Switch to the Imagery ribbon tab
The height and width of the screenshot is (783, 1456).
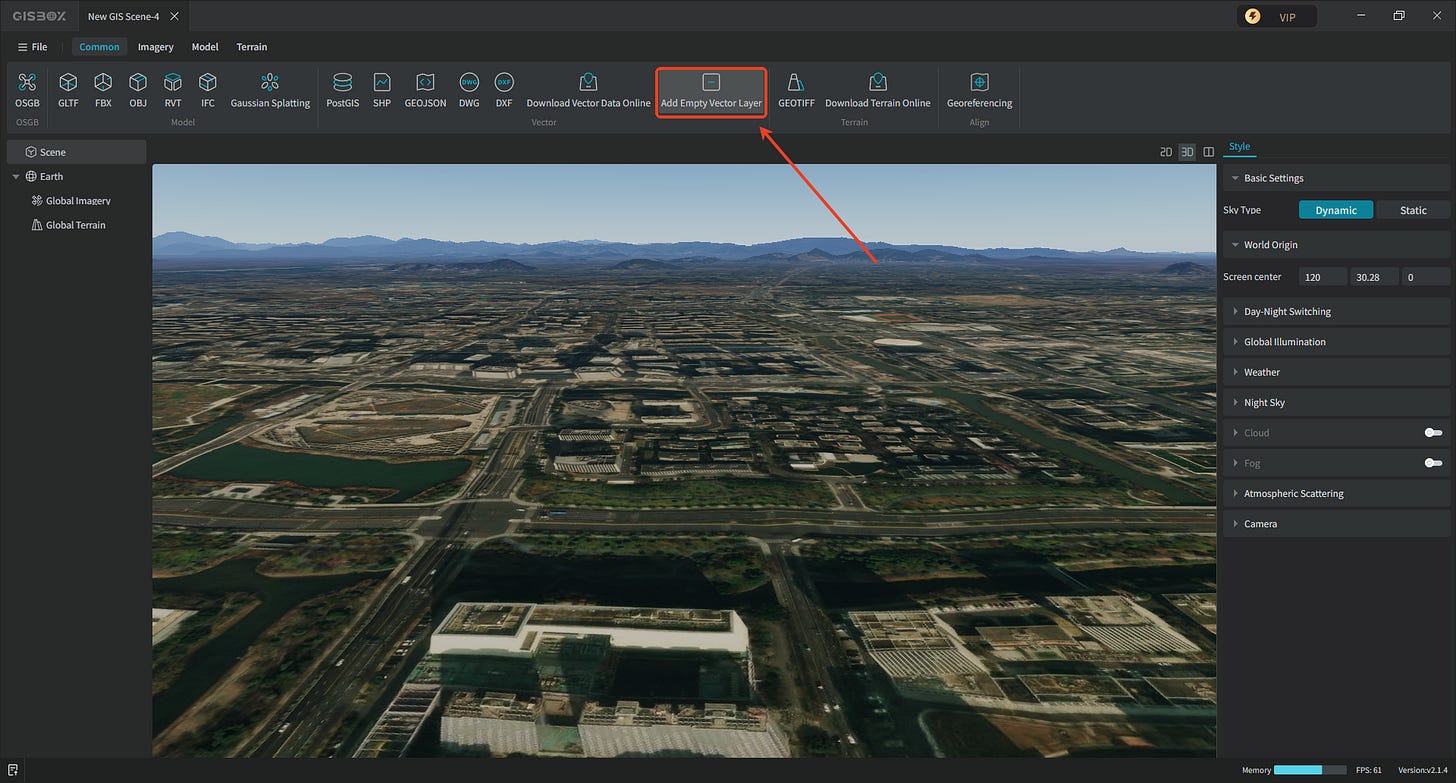tap(155, 47)
